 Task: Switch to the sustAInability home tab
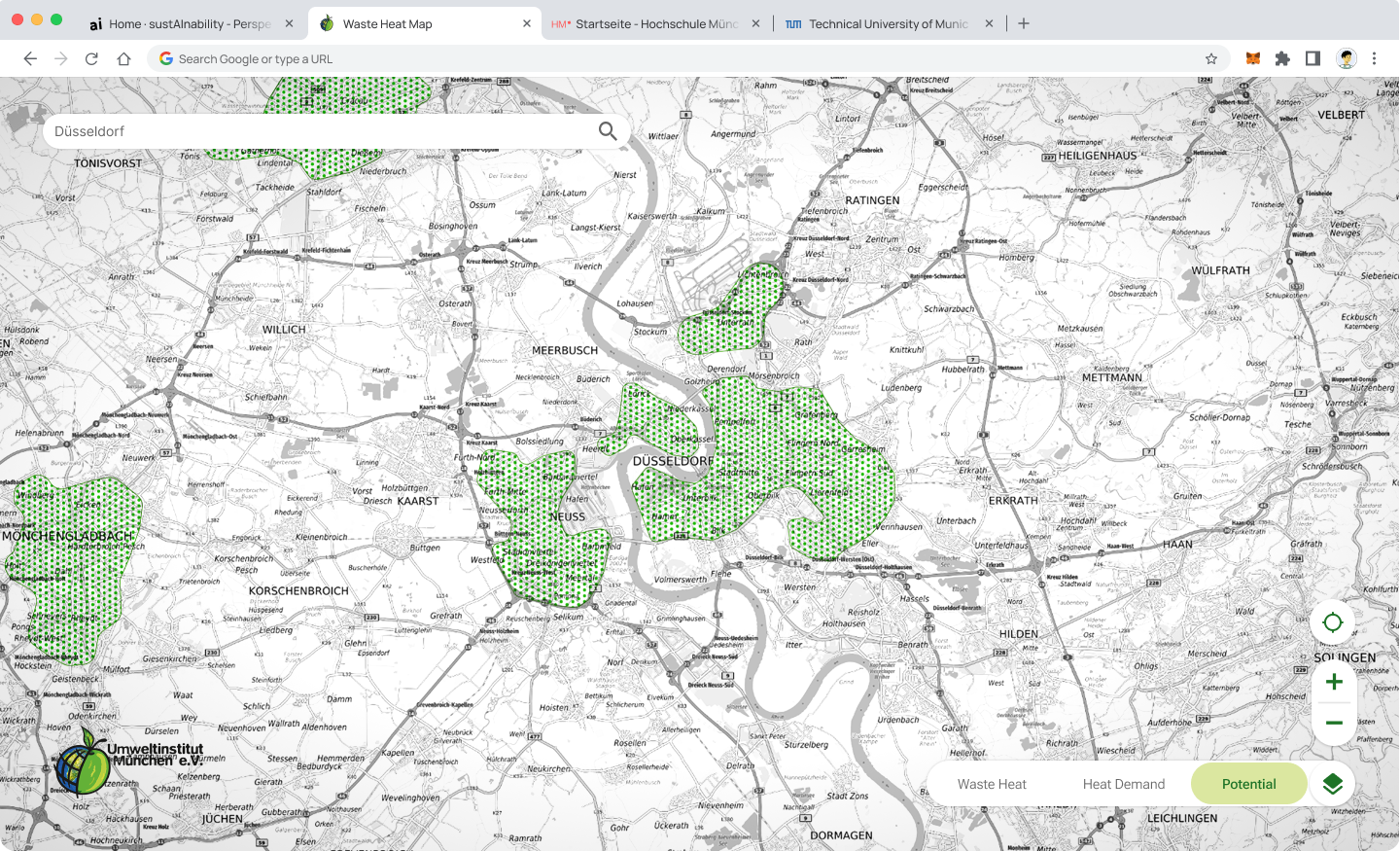tap(190, 23)
